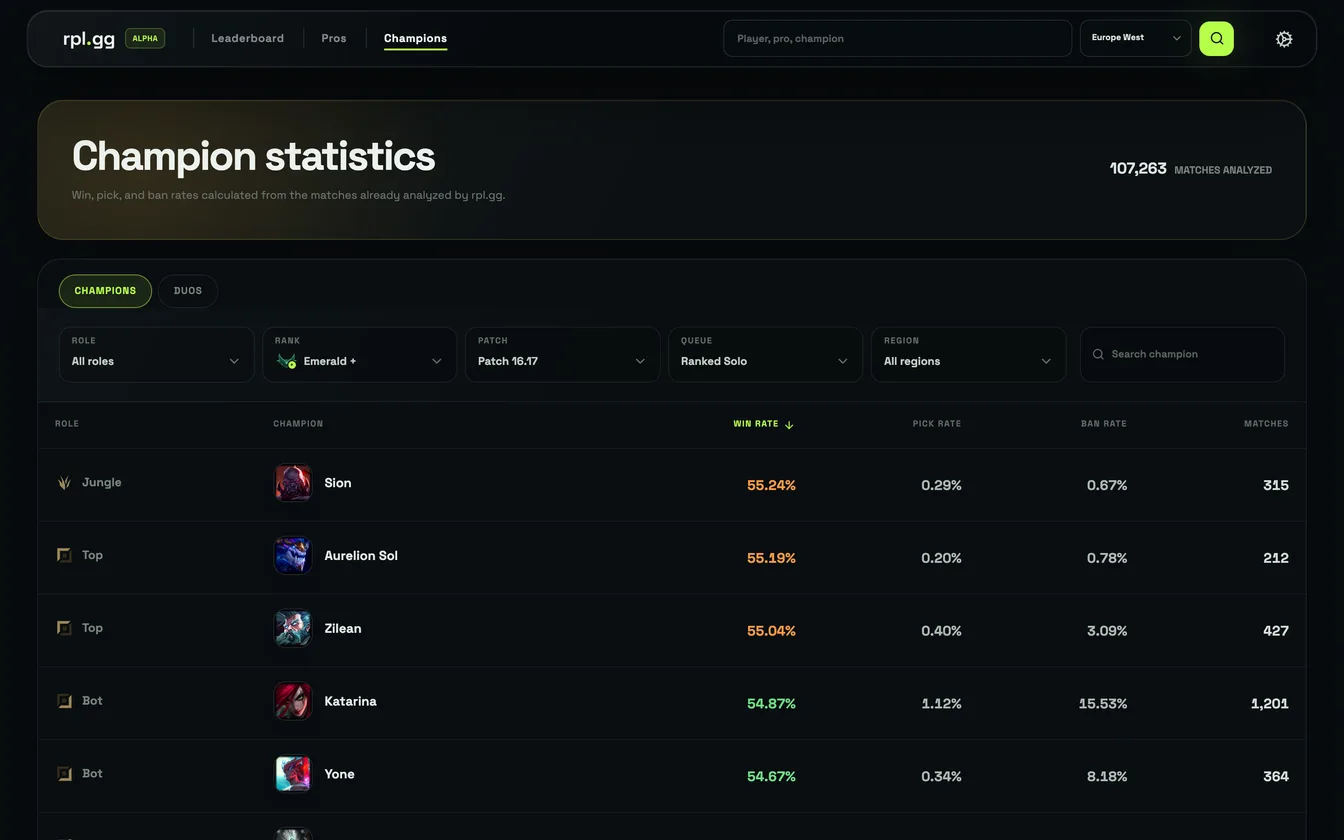Click the rpl.gg logo
The height and width of the screenshot is (840, 1344).
point(89,39)
